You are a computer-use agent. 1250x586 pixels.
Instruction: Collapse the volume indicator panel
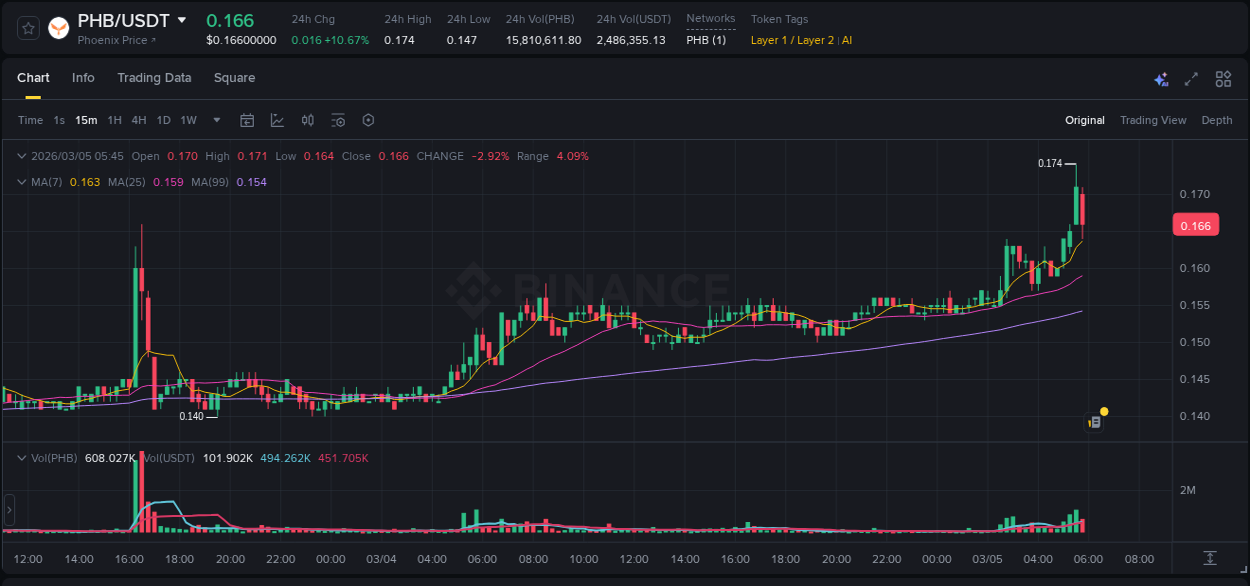pos(22,457)
